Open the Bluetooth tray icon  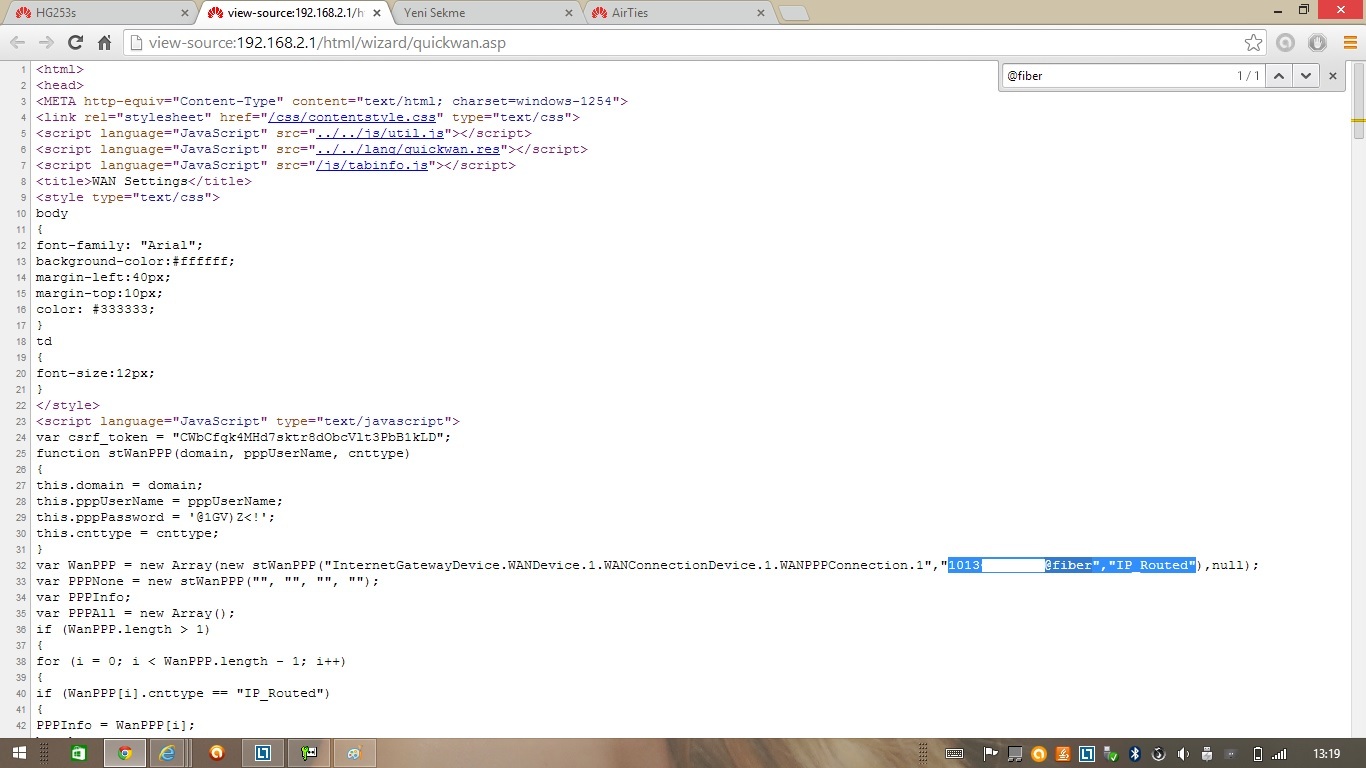(x=1135, y=754)
